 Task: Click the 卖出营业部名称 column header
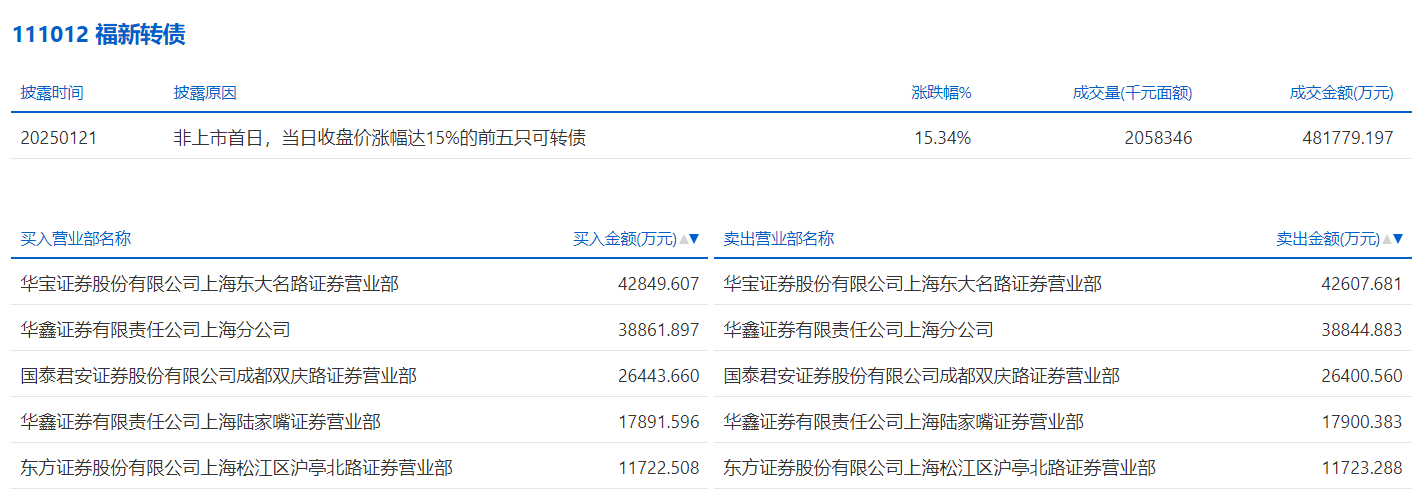click(x=779, y=239)
